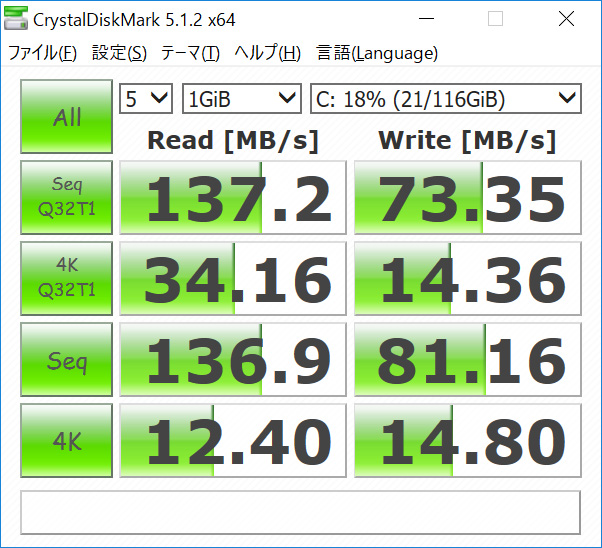Expand the test count dropdown showing 5

point(146,99)
